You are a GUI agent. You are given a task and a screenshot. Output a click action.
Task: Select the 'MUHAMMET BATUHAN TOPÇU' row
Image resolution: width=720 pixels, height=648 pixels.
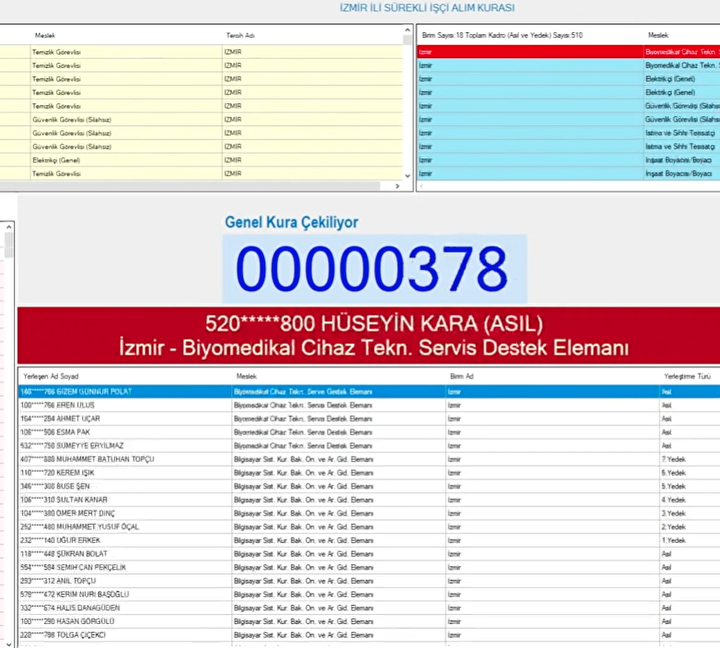(x=369, y=459)
